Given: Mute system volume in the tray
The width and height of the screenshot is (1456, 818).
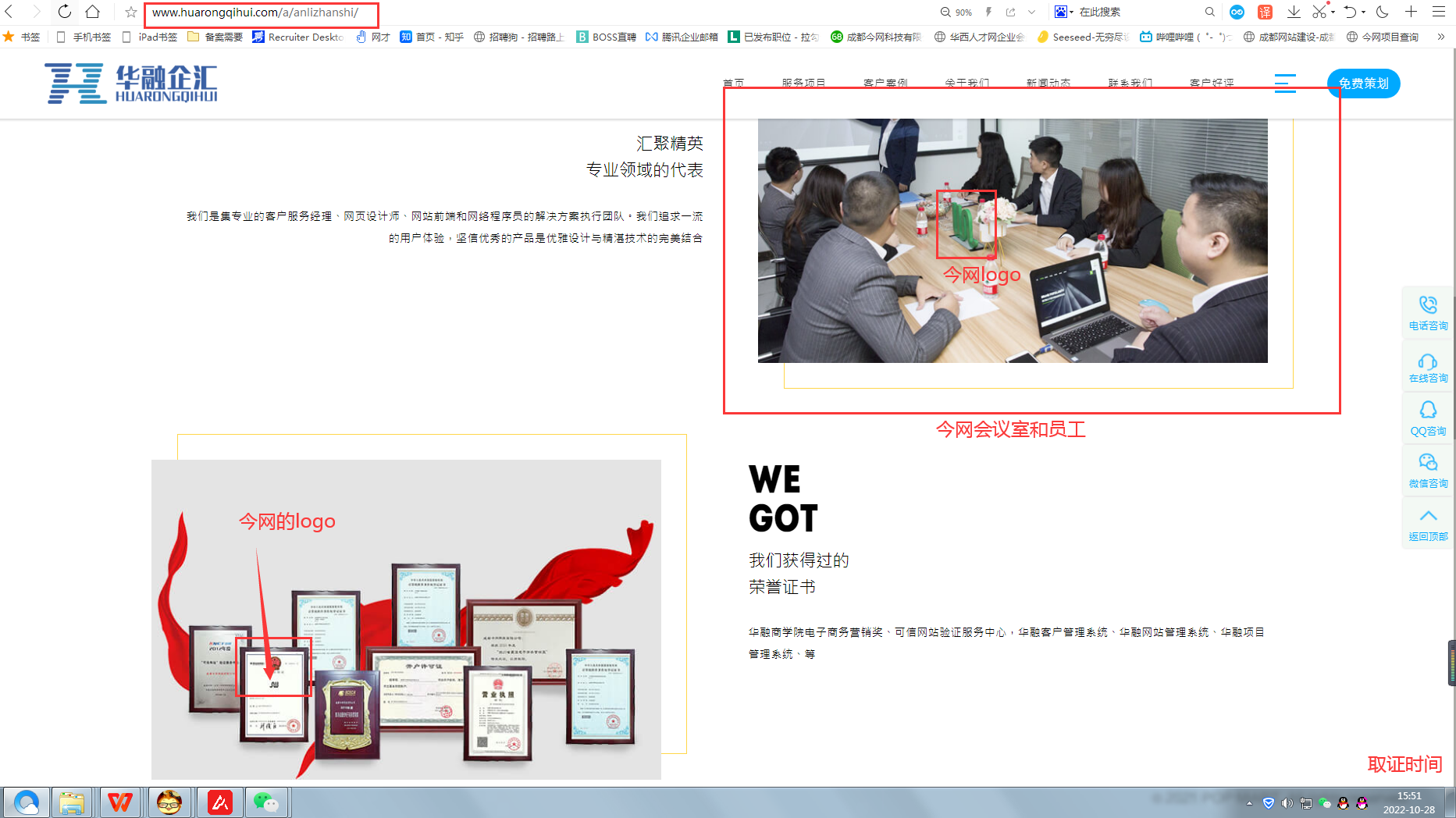Looking at the screenshot, I should (x=1287, y=802).
